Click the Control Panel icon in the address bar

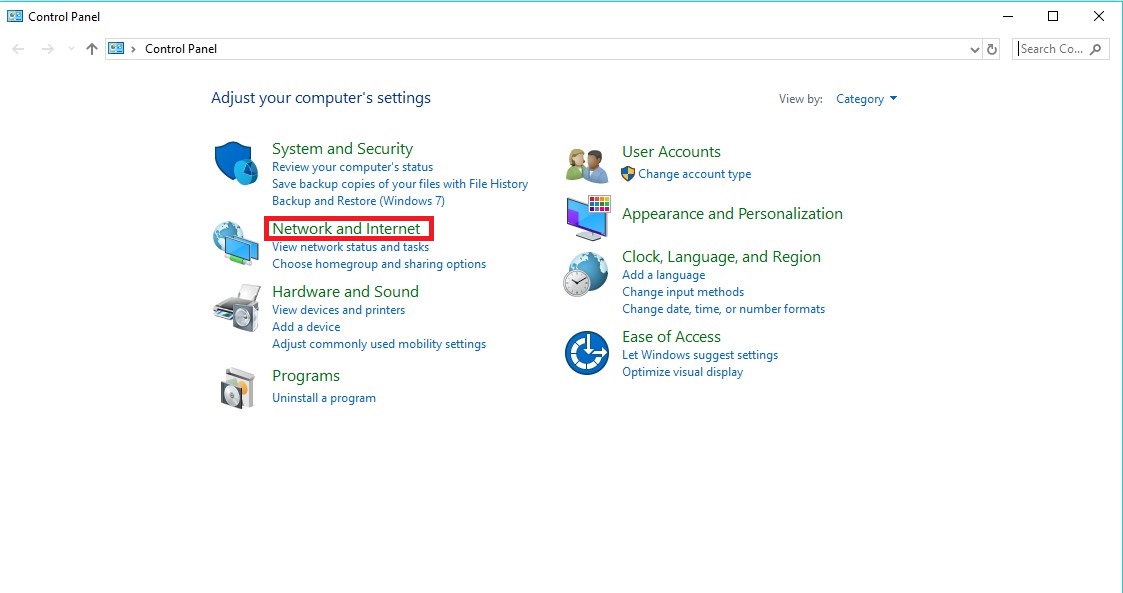[116, 49]
